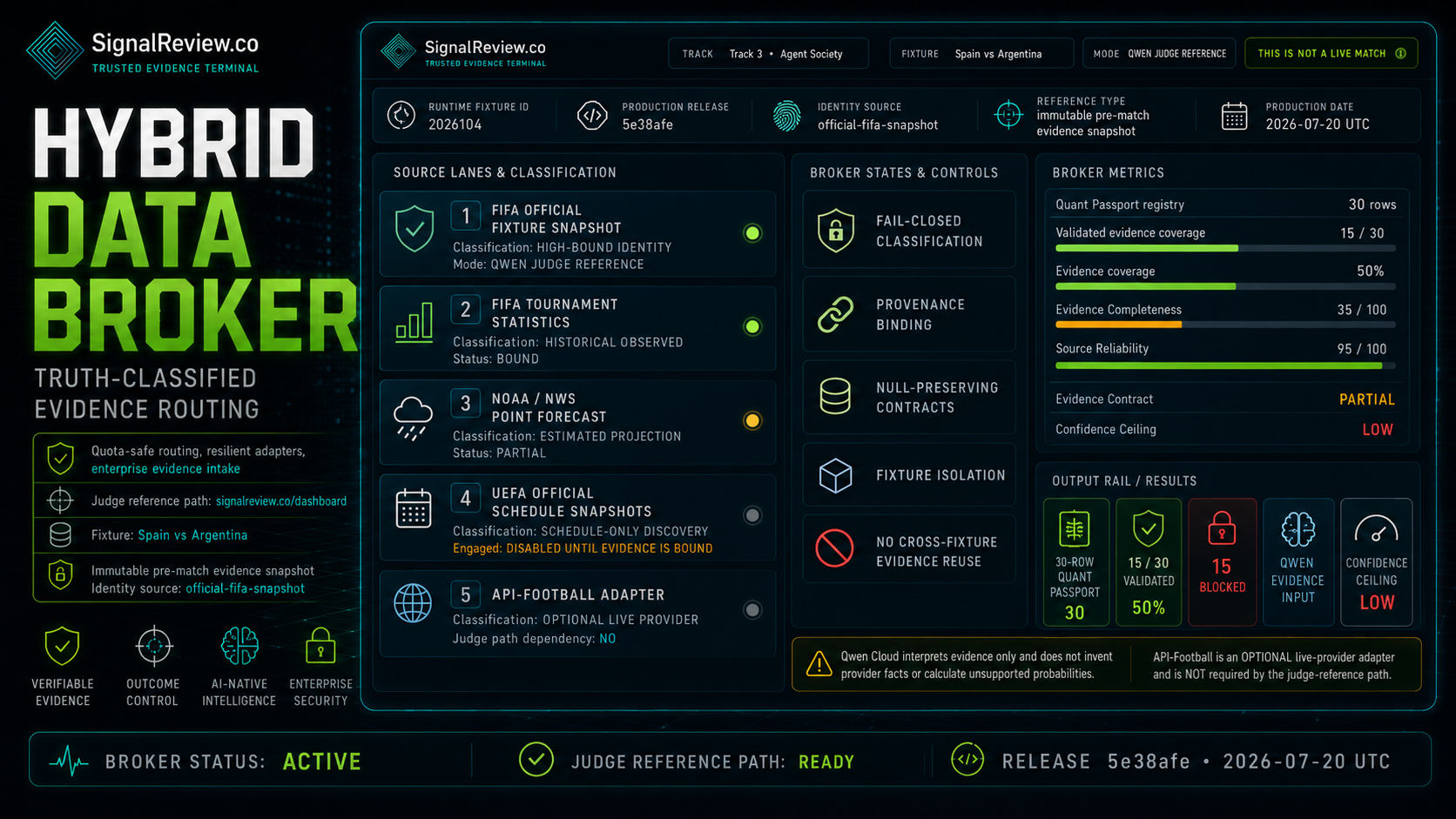The width and height of the screenshot is (1456, 819).
Task: Click the Disabled Until Evidence Is Bound status text
Action: point(609,548)
